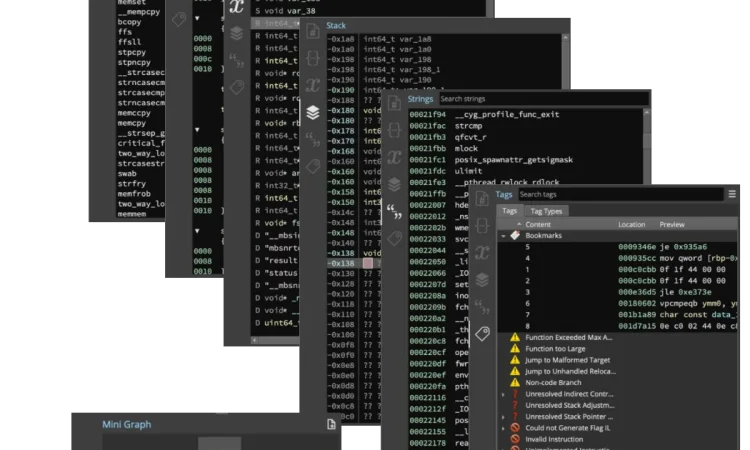Select the Tags tab
The image size is (750, 450).
[x=509, y=211]
